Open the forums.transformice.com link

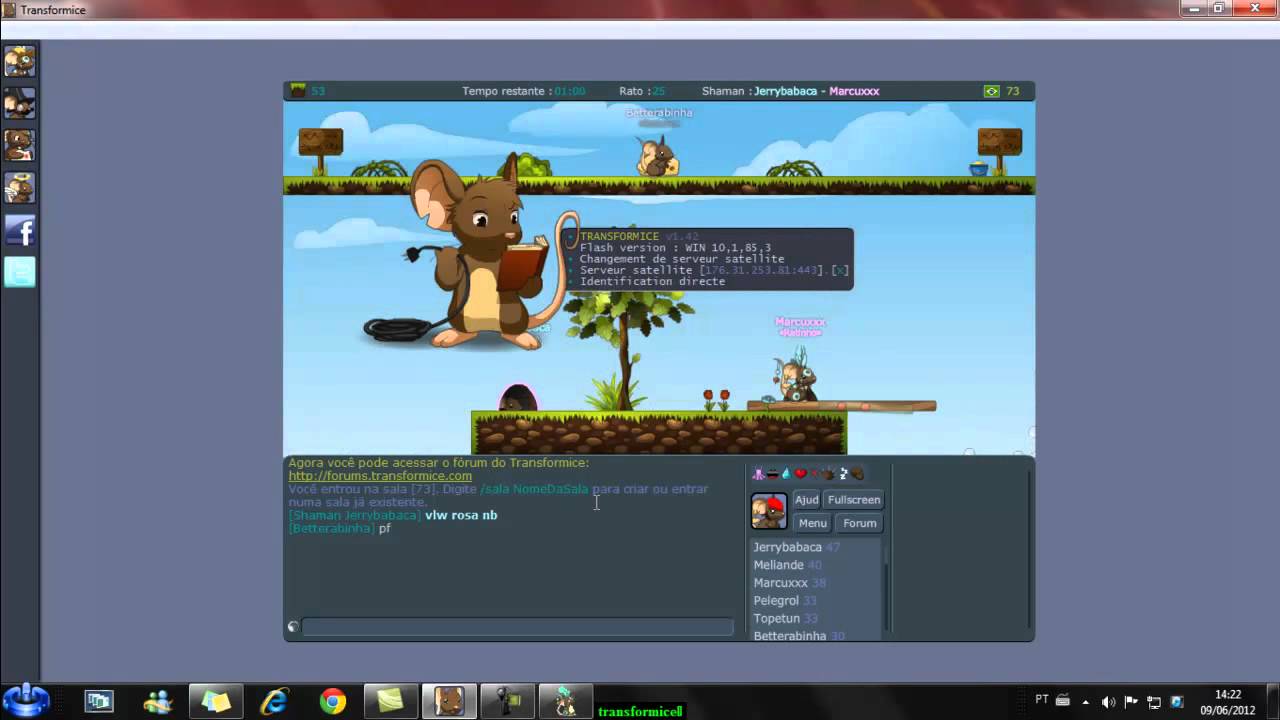(380, 476)
